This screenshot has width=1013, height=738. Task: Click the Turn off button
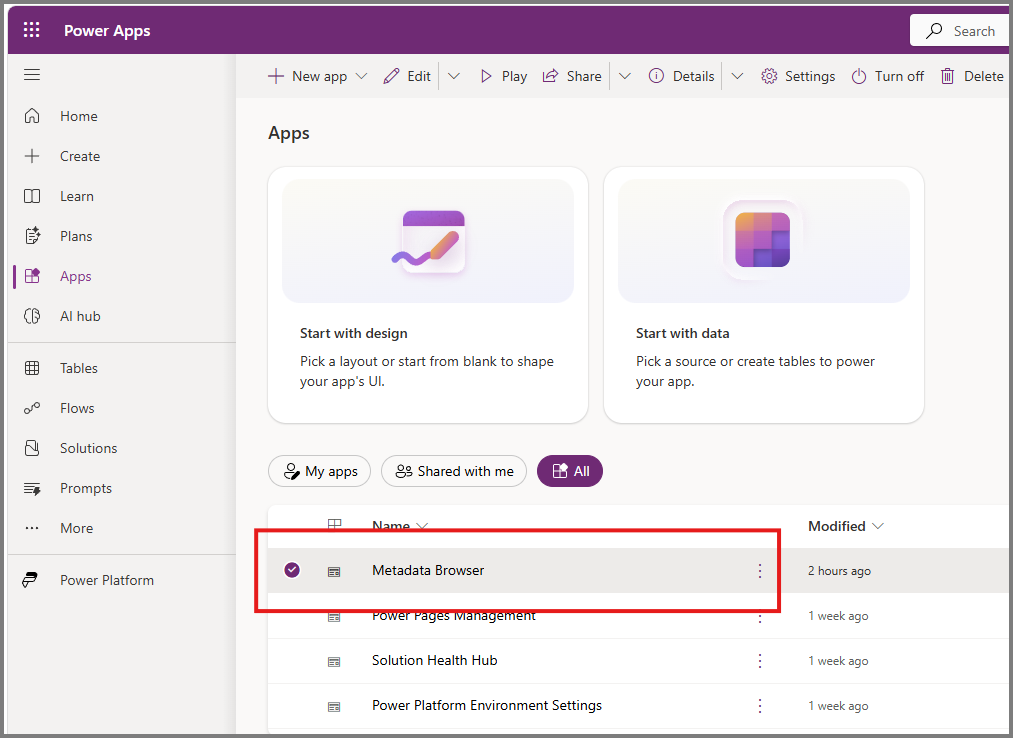[887, 75]
